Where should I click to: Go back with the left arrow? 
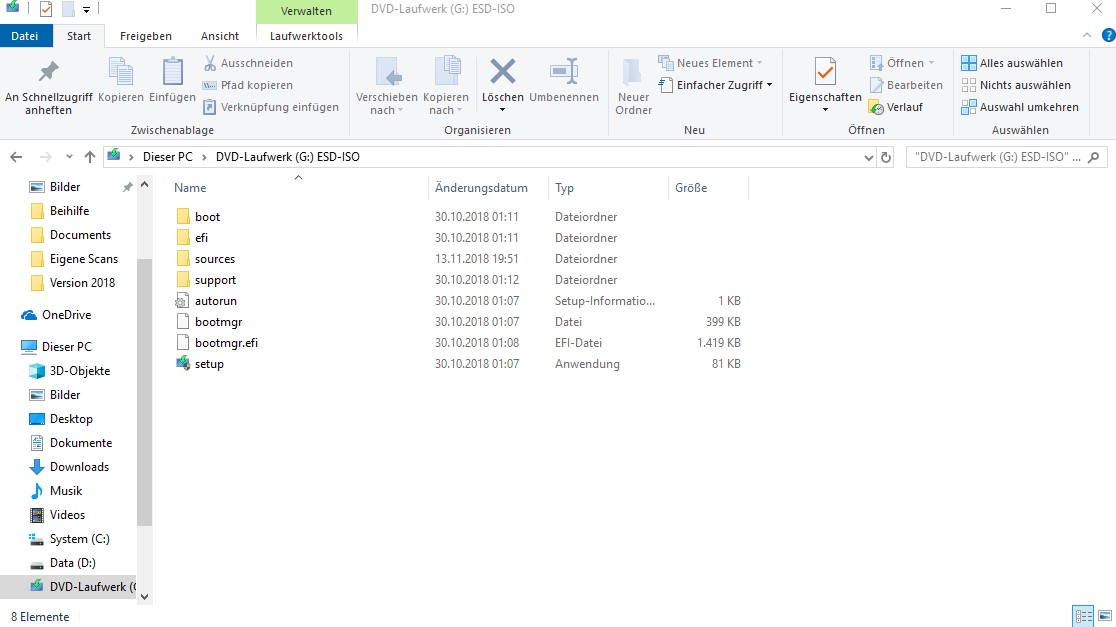pyautogui.click(x=16, y=157)
